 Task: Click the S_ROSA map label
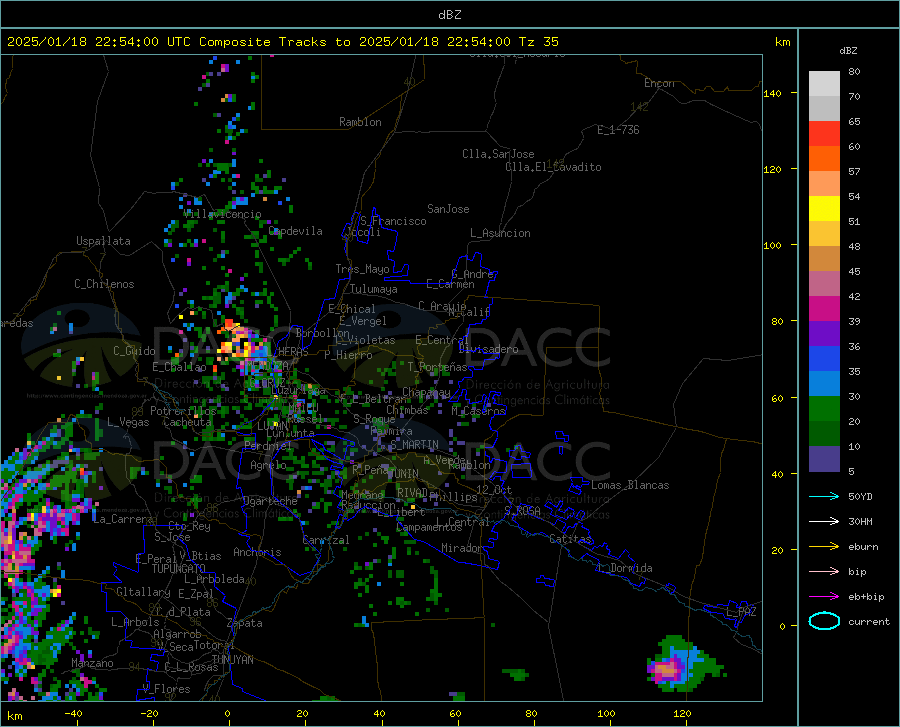click(522, 510)
